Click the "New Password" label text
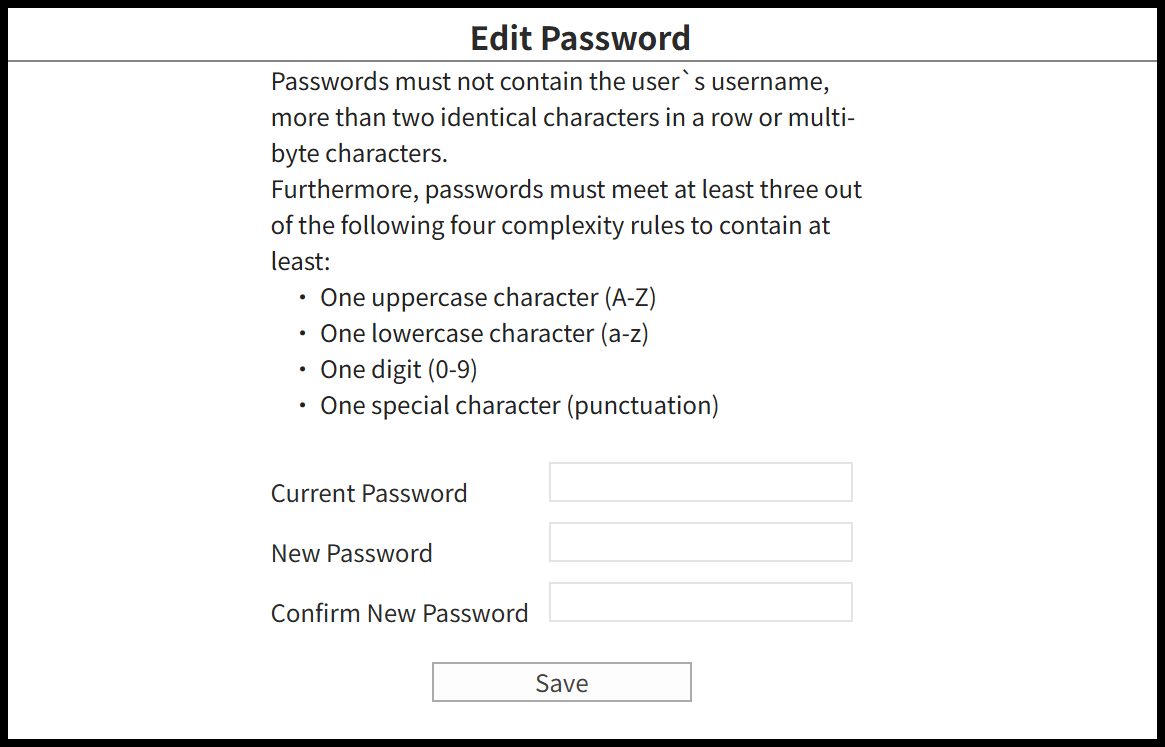 point(352,554)
